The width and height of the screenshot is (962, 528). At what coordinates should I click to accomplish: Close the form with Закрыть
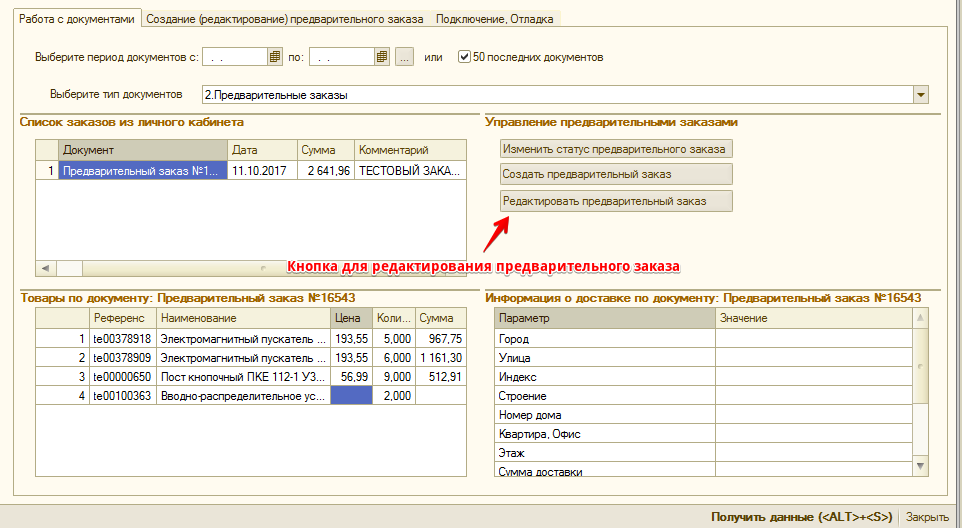(x=927, y=517)
